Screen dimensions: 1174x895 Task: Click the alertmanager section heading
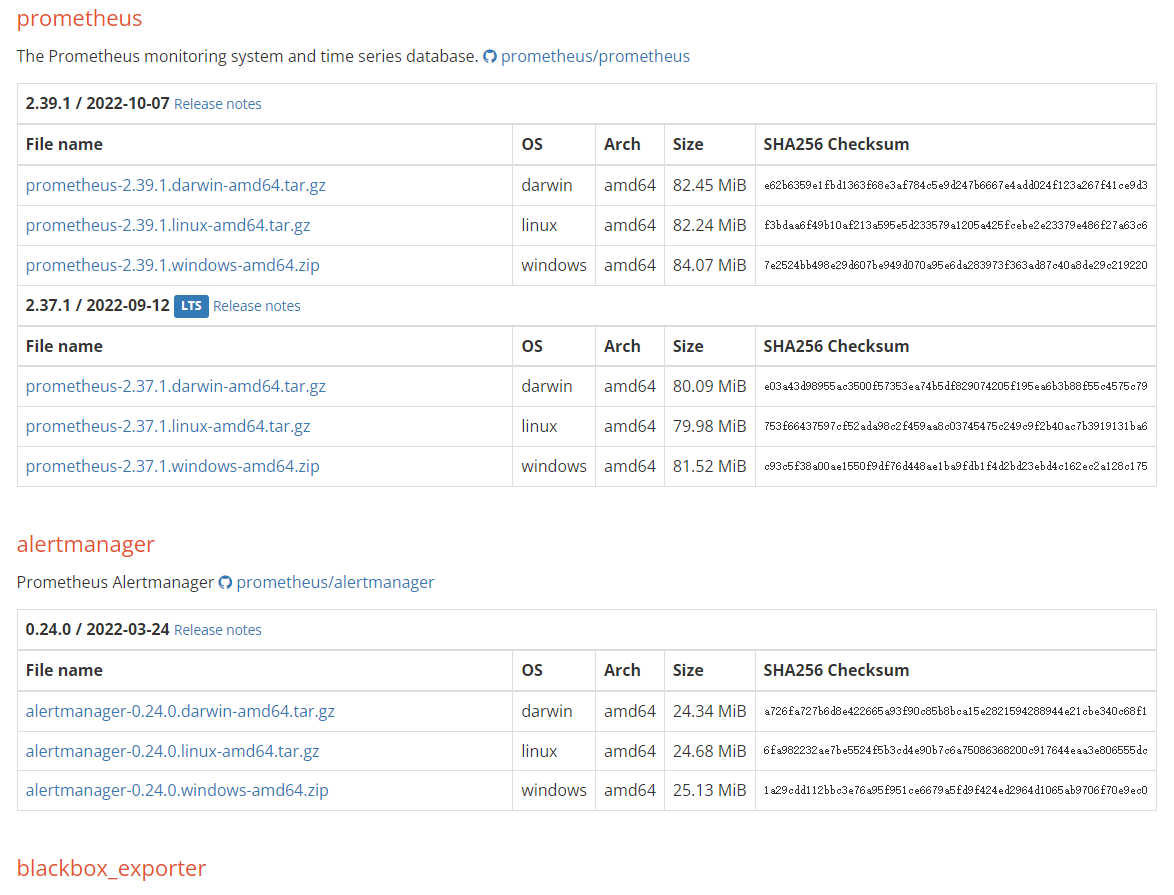coord(86,544)
